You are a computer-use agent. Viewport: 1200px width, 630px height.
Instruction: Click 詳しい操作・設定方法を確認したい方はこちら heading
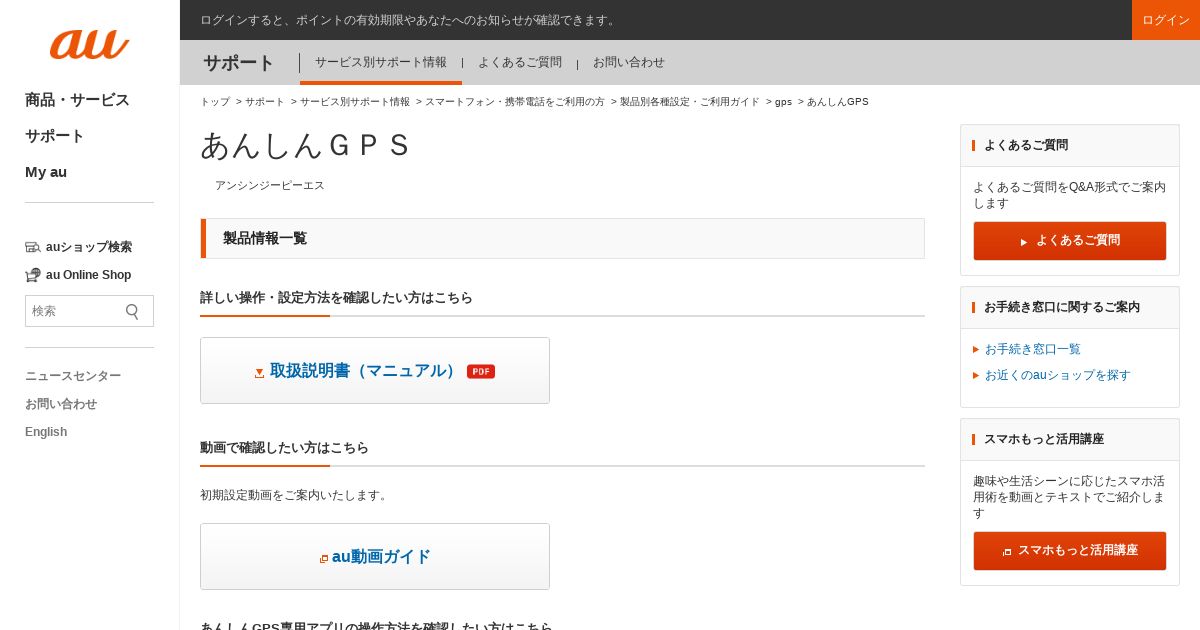[336, 297]
